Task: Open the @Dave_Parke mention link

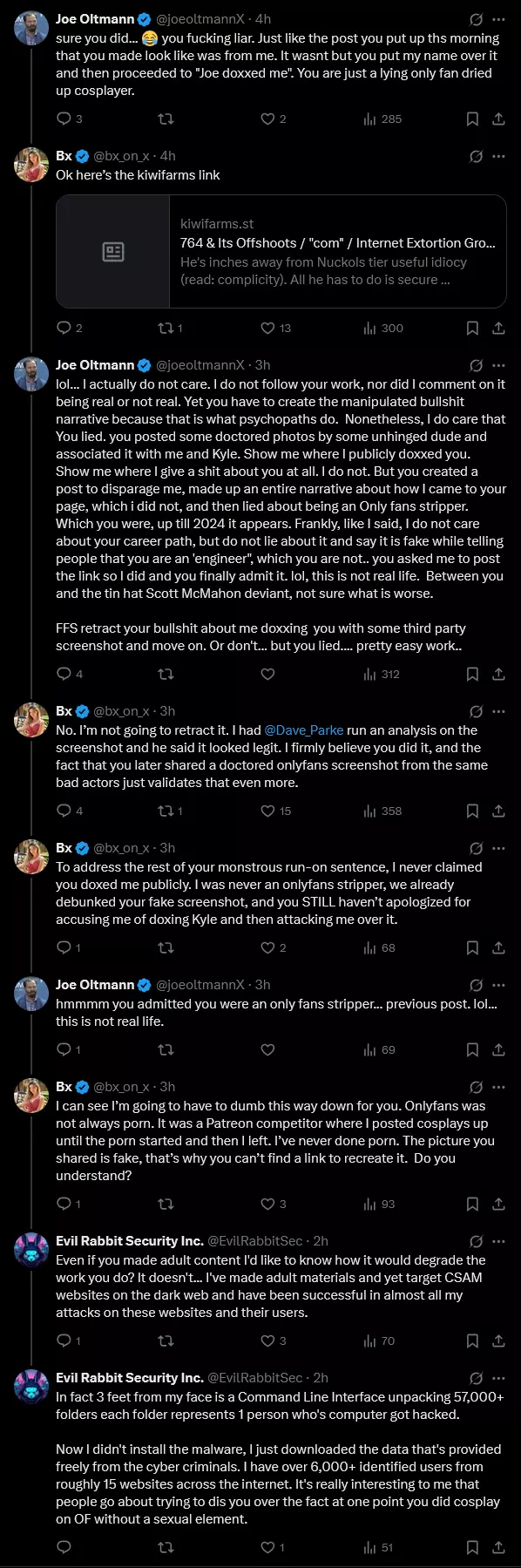Action: 303,730
